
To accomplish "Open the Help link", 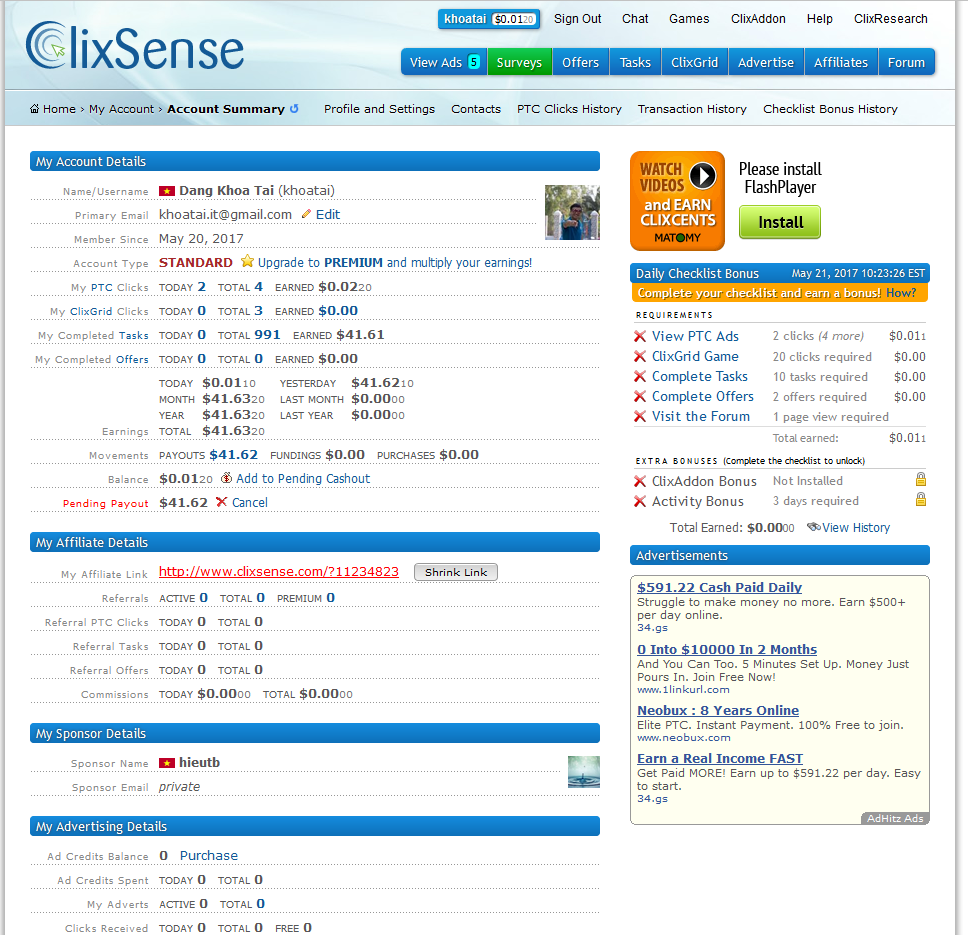I will tap(819, 19).
